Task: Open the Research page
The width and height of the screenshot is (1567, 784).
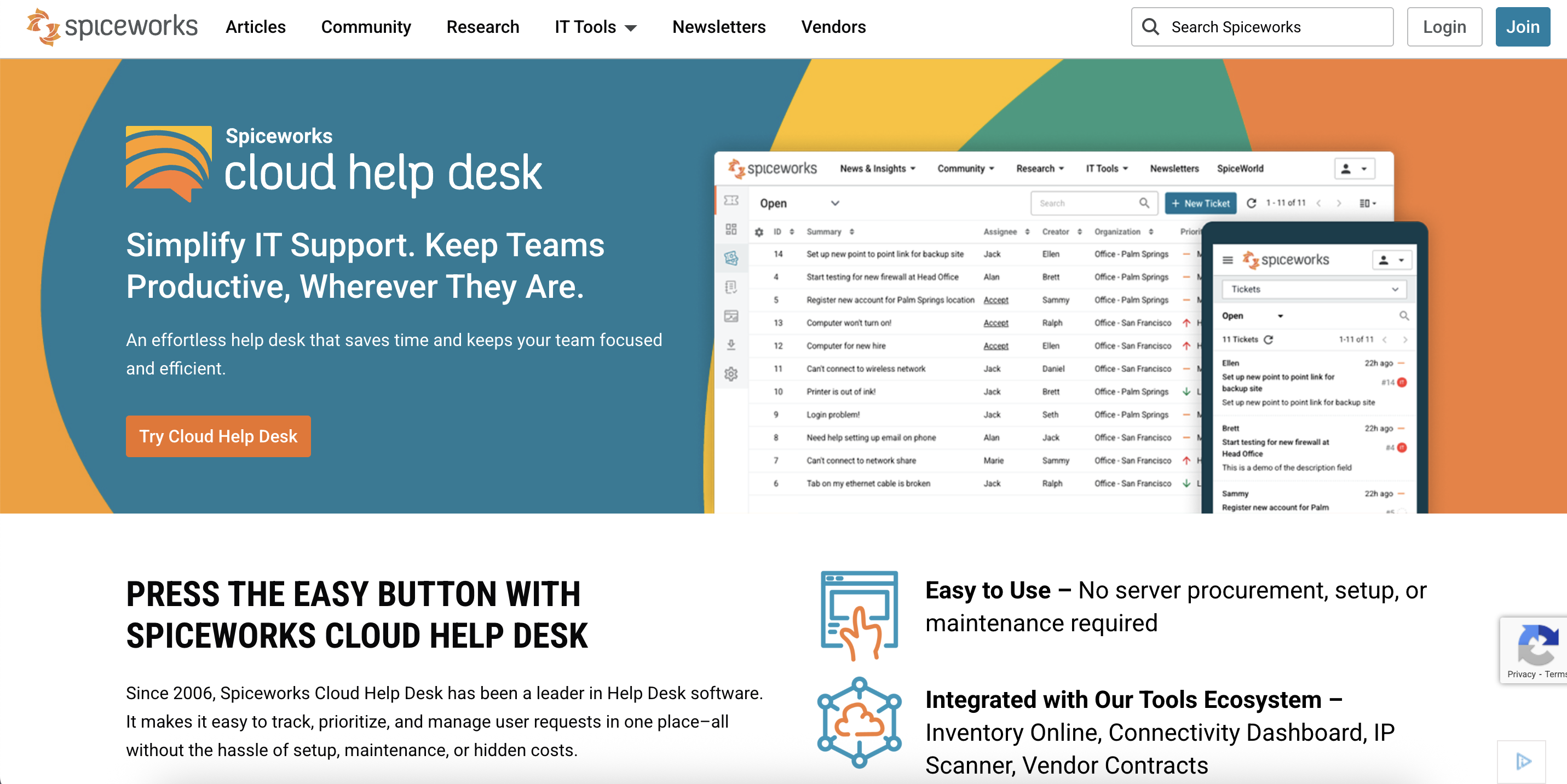Action: [x=482, y=27]
